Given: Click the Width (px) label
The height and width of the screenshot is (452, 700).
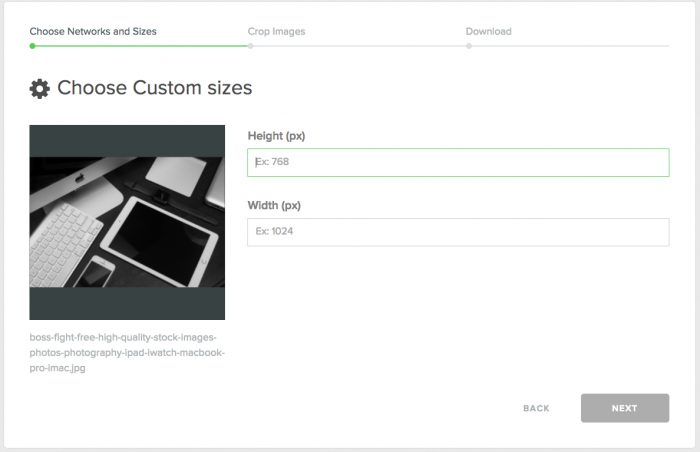Looking at the screenshot, I should tap(274, 206).
